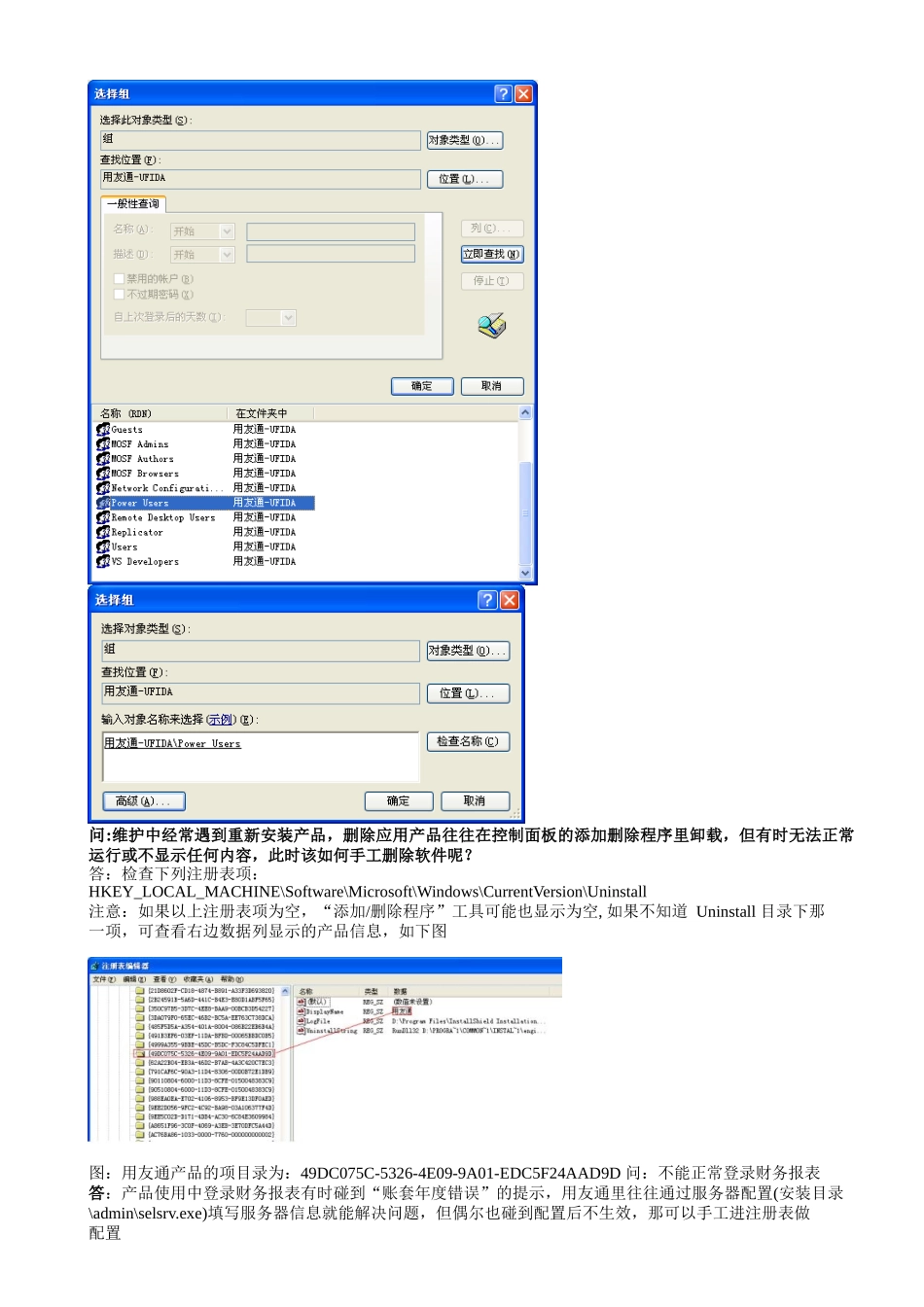Viewport: 924px width, 1307px height.
Task: Click the 在文件夹中 column header
Action: click(270, 413)
